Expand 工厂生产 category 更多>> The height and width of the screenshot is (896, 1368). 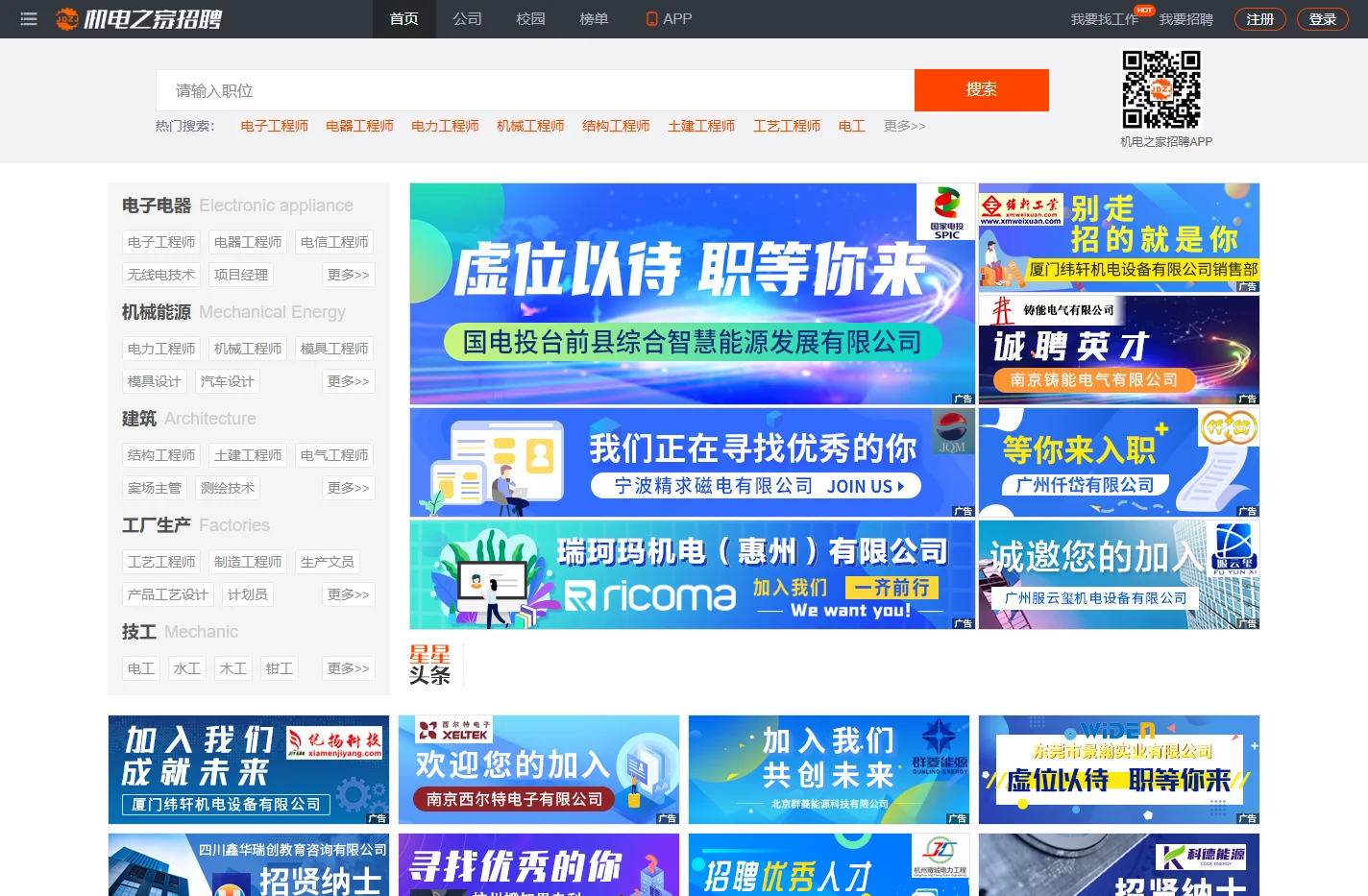pos(349,594)
